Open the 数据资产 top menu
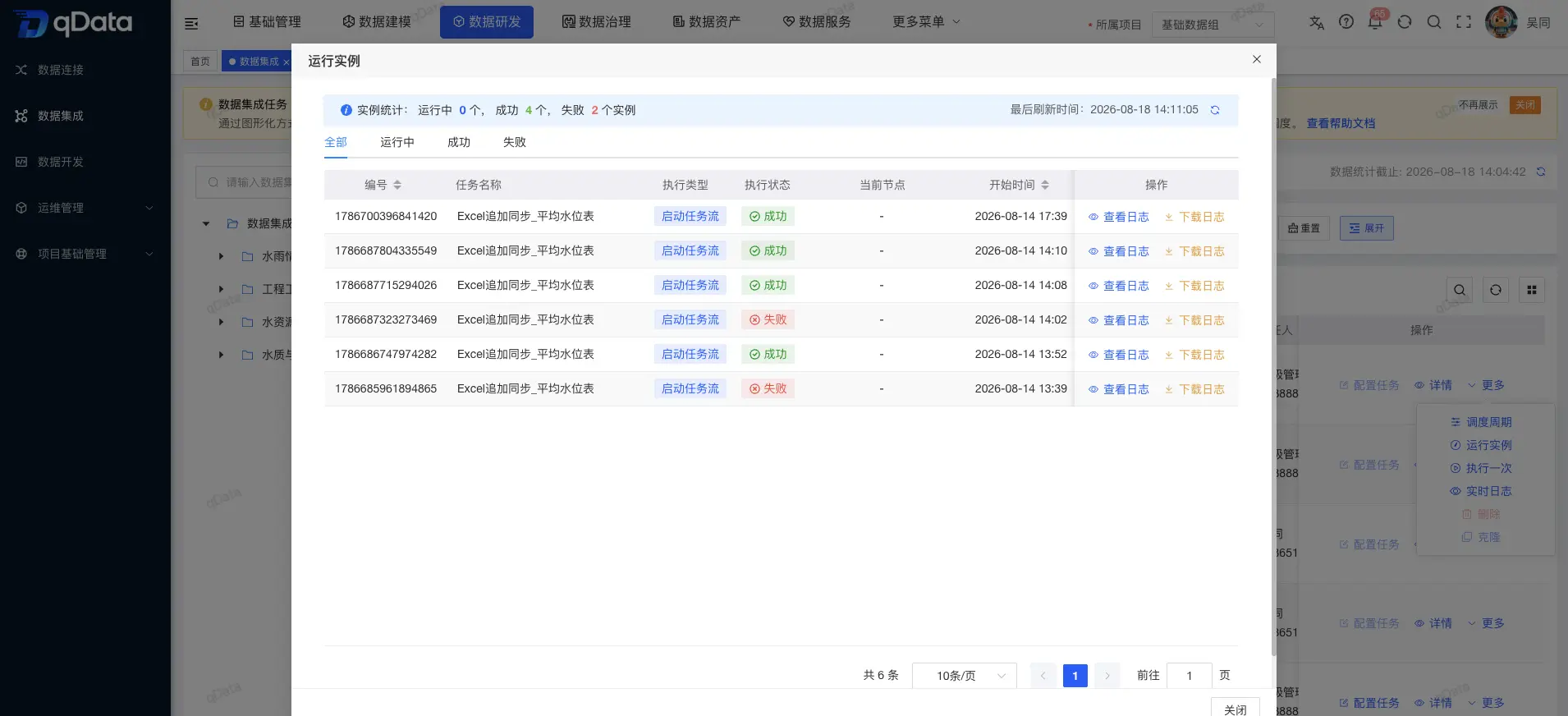Viewport: 1568px width, 716px height. click(707, 22)
